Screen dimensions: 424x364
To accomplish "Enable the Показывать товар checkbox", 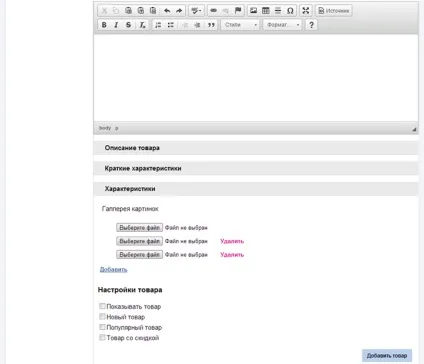I will pos(102,306).
